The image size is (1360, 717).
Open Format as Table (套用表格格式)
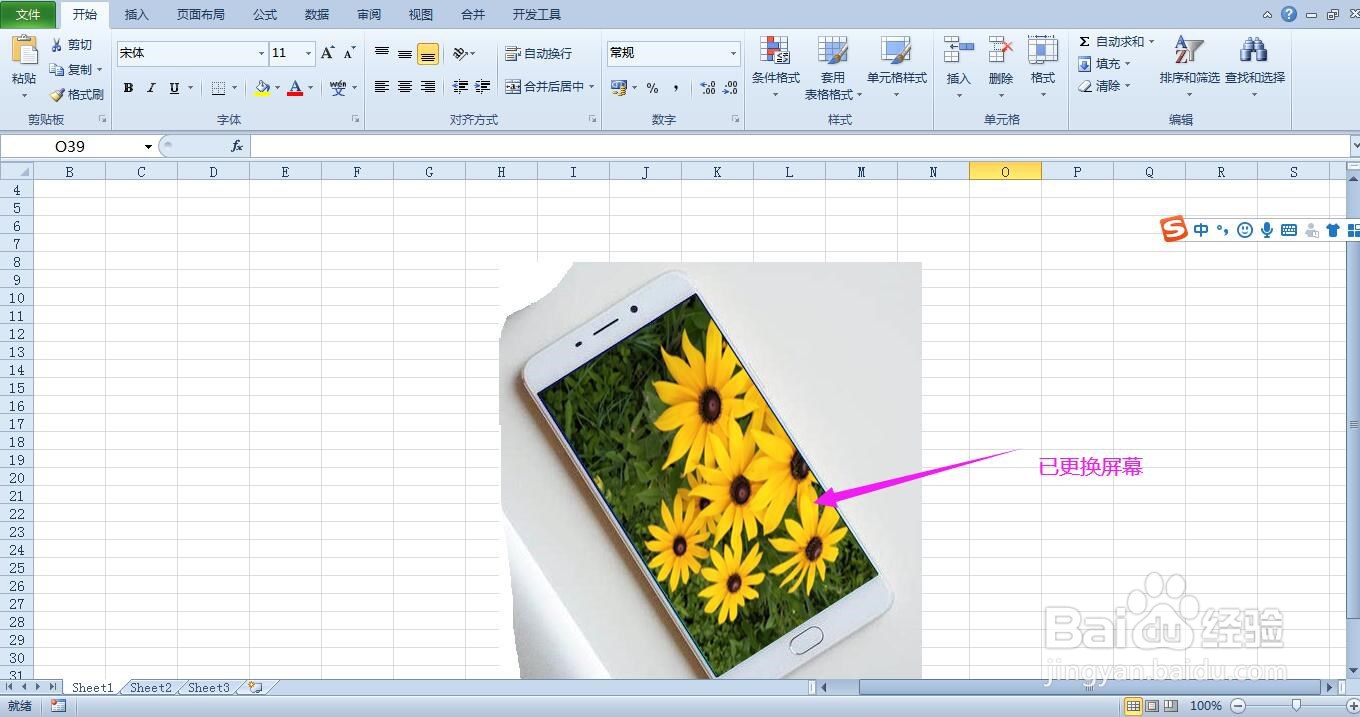pyautogui.click(x=833, y=68)
